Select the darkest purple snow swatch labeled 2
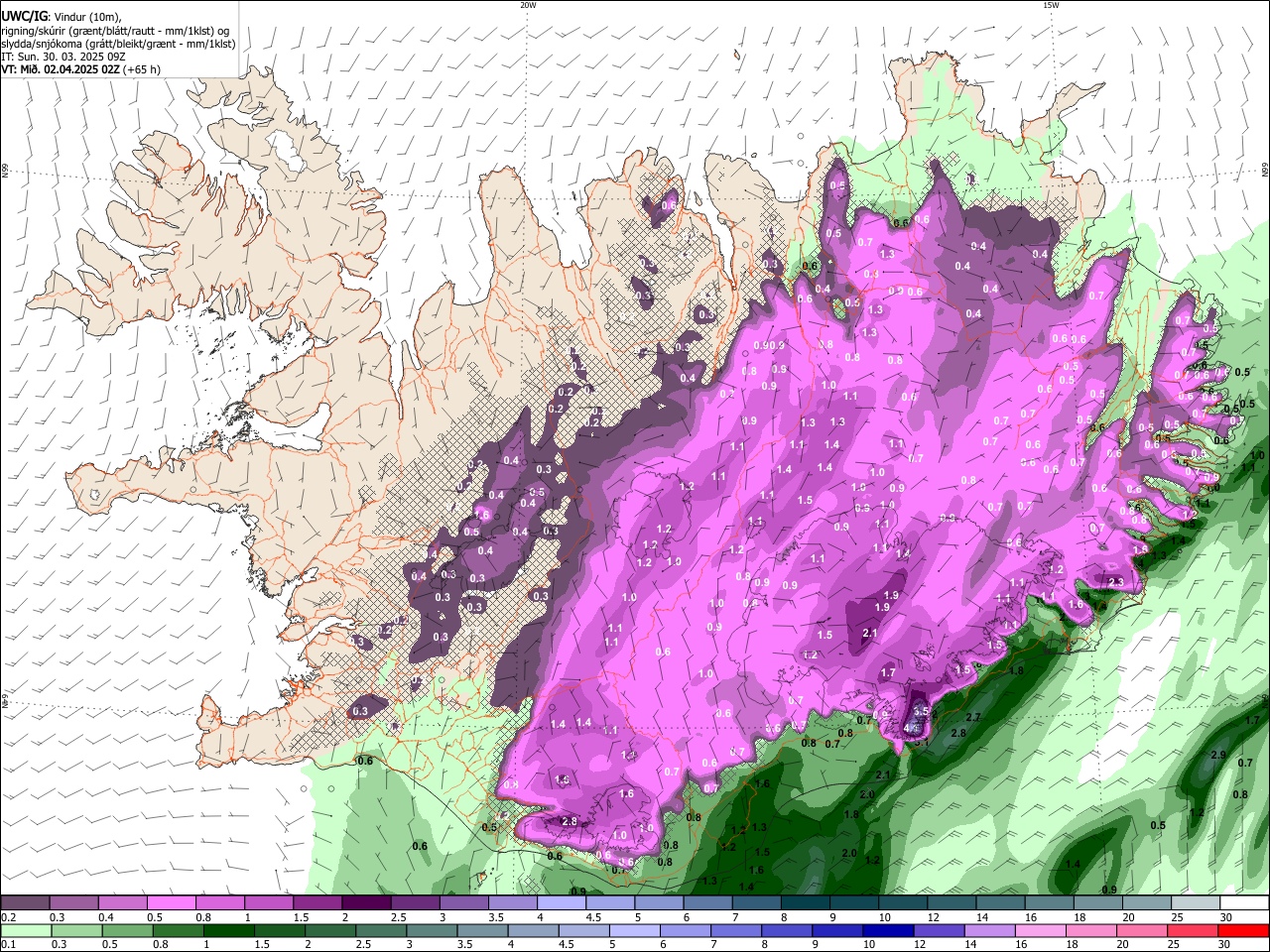This screenshot has width=1270, height=952. [366, 903]
